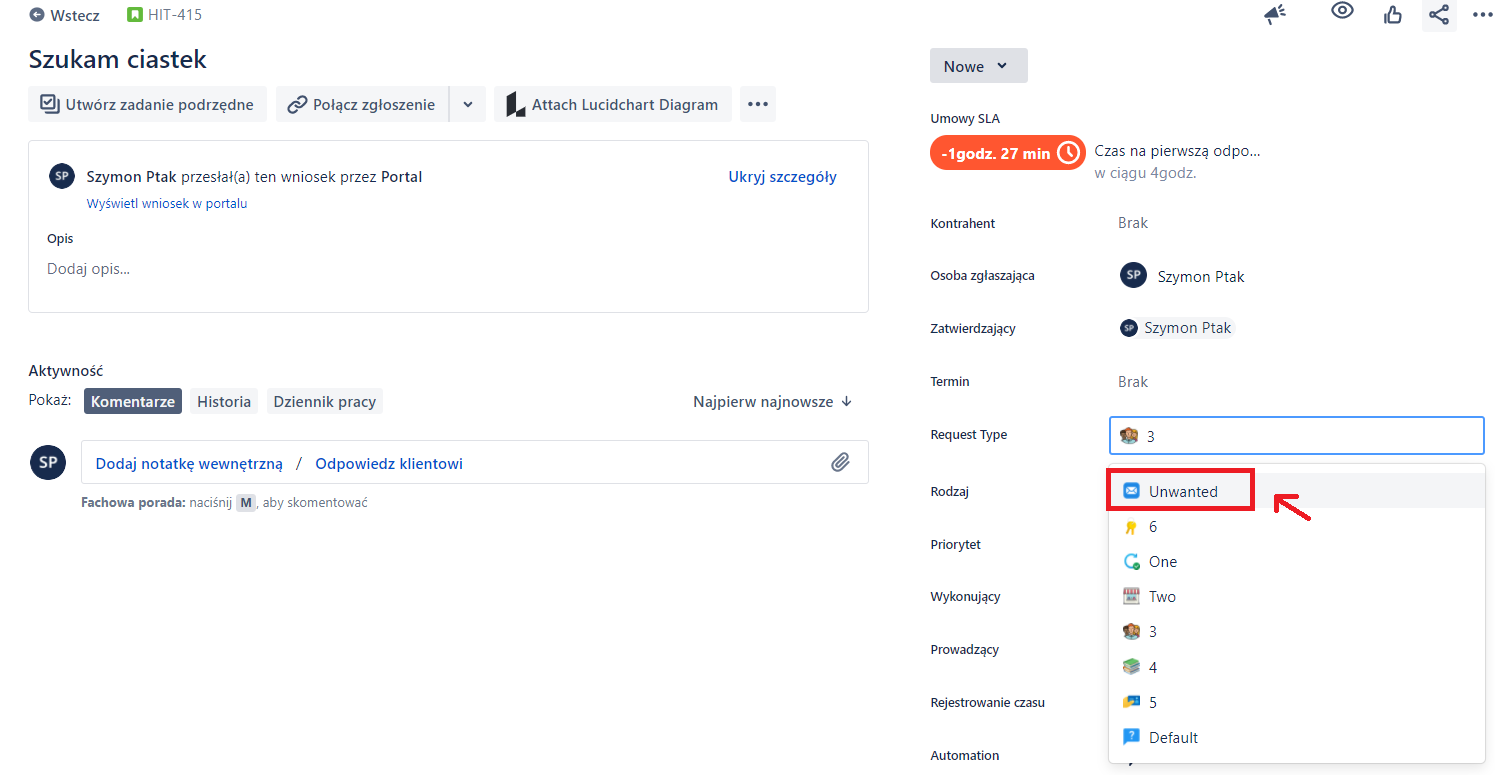Image resolution: width=1495 pixels, height=775 pixels.
Task: Open the share icon menu
Action: point(1439,14)
